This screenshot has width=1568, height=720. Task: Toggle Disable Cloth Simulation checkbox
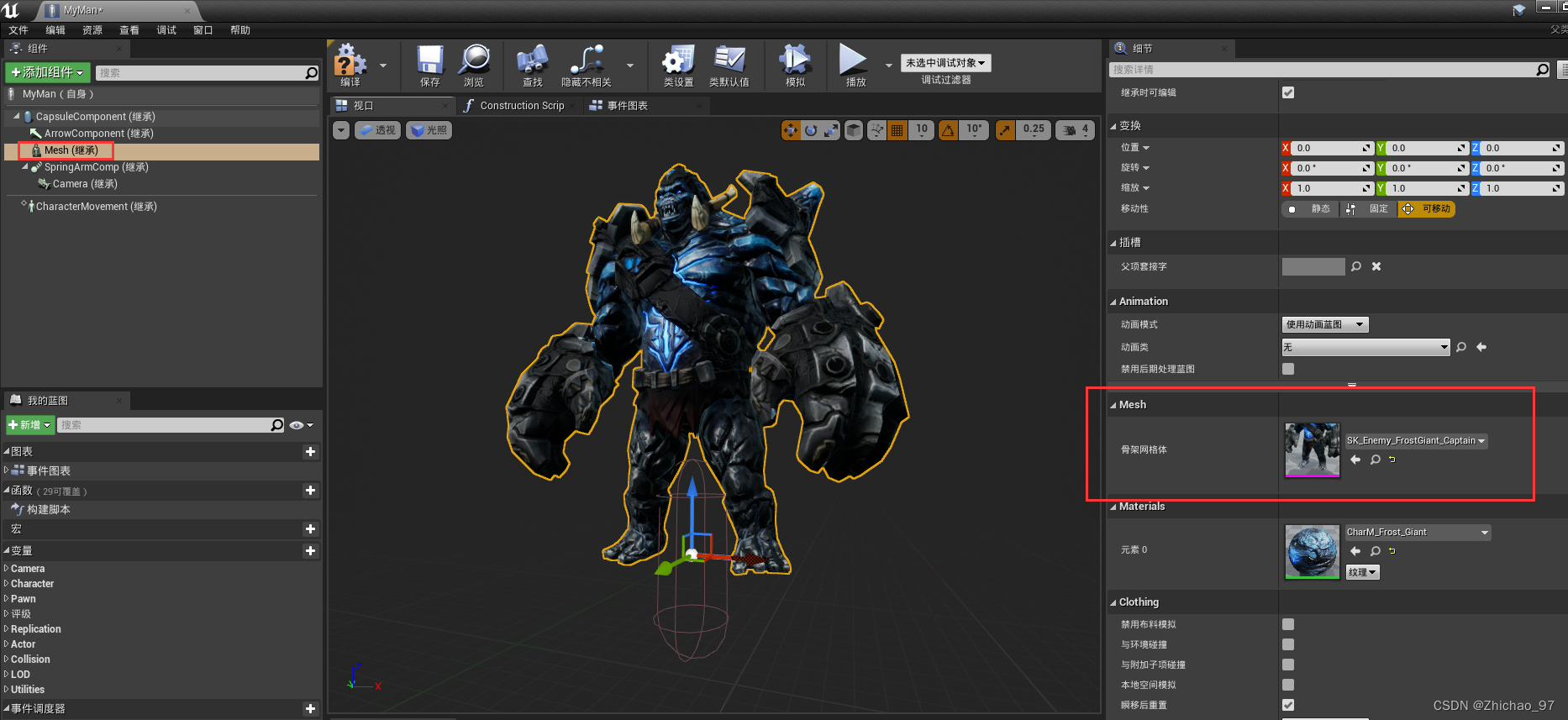(x=1288, y=624)
